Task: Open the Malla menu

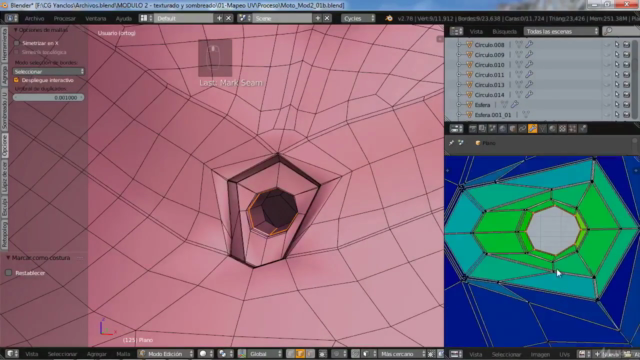Action: pyautogui.click(x=123, y=354)
